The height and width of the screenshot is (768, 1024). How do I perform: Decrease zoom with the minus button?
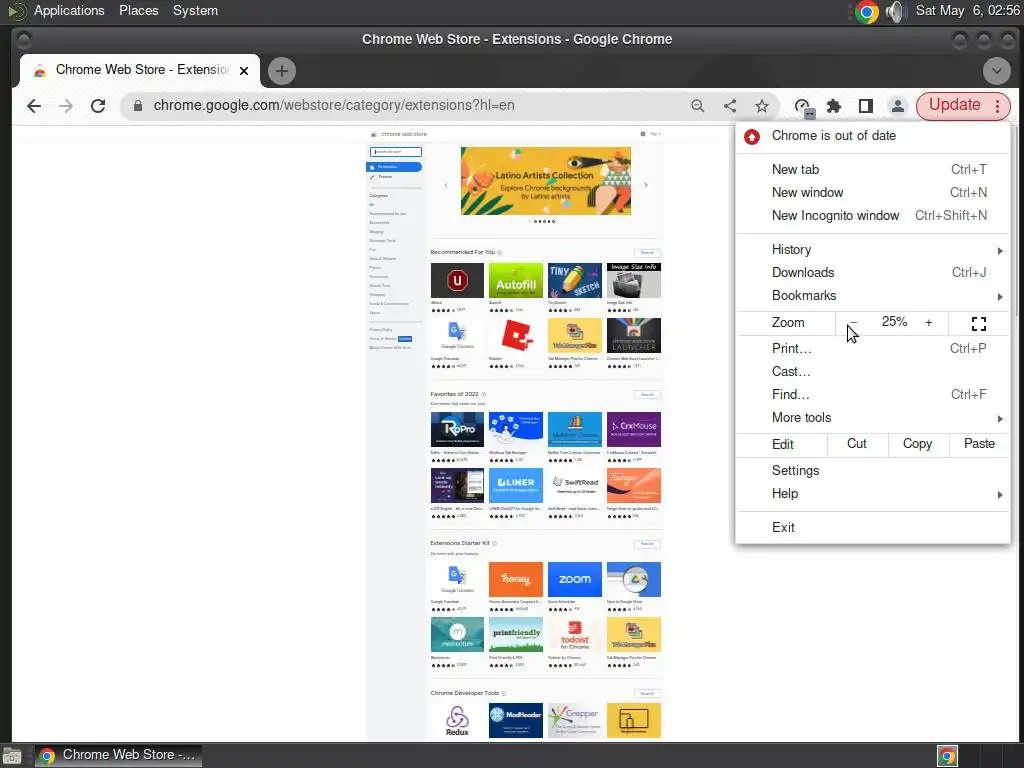(x=853, y=323)
